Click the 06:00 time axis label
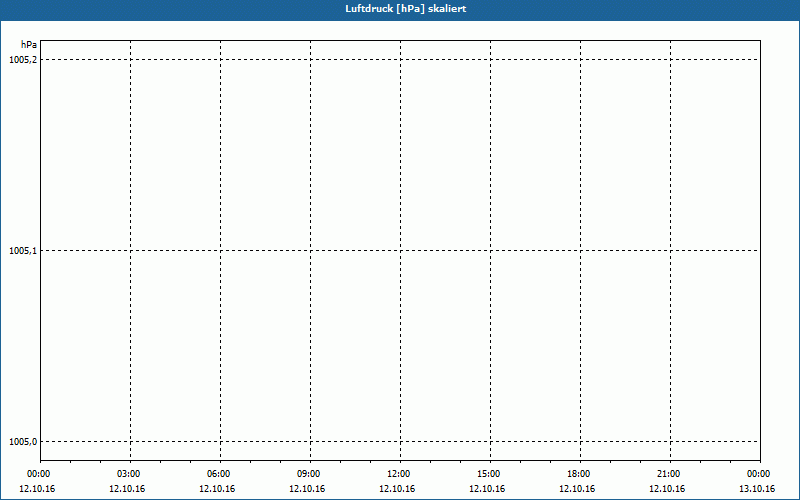Viewport: 800px width, 500px height. click(x=220, y=474)
